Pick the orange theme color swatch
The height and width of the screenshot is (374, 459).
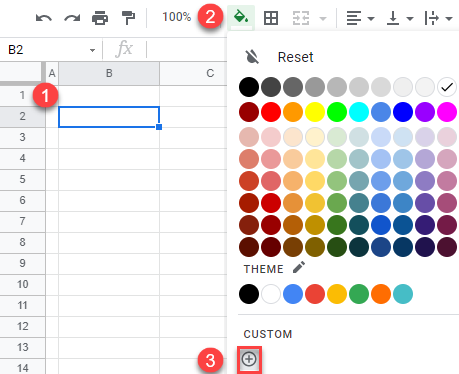coord(381,294)
